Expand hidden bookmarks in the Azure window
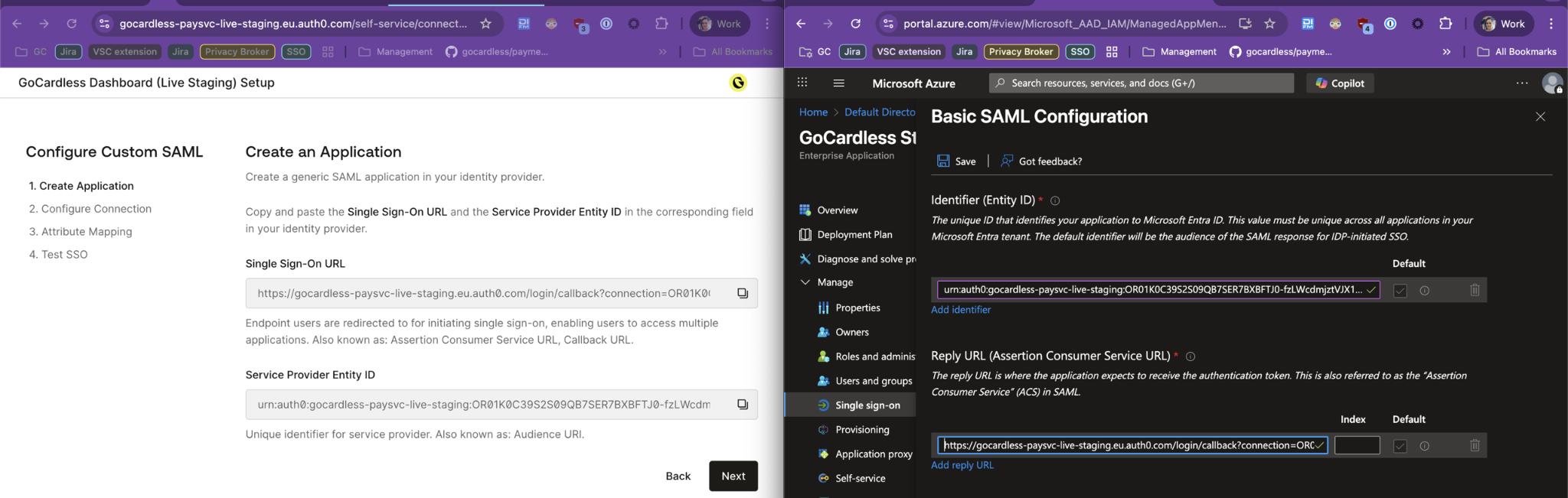Image resolution: width=1568 pixels, height=498 pixels. pyautogui.click(x=1446, y=52)
